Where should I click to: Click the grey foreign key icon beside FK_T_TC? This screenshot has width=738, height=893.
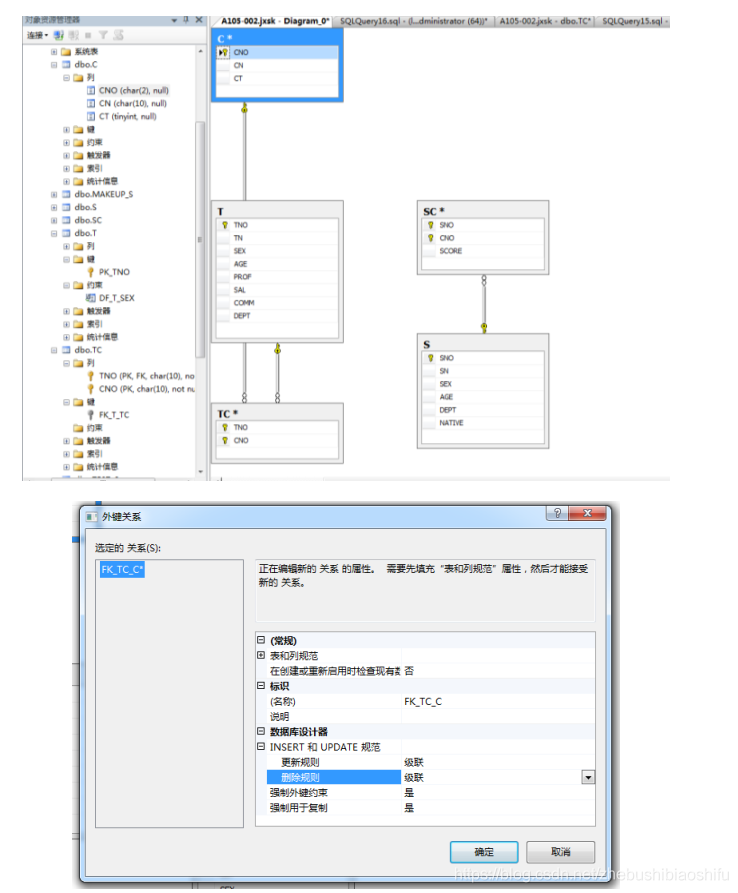coord(91,415)
